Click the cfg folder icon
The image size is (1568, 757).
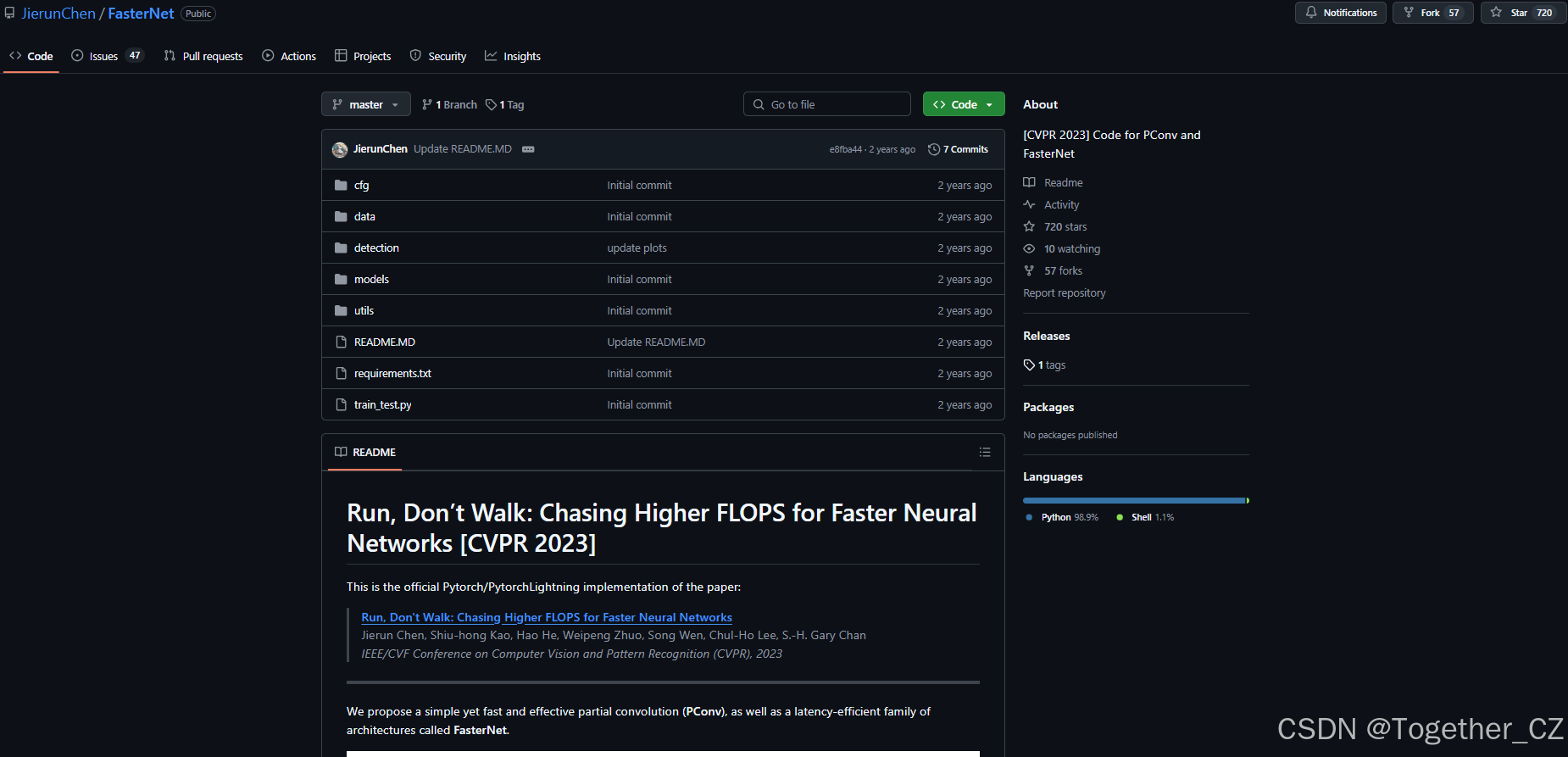coord(341,185)
